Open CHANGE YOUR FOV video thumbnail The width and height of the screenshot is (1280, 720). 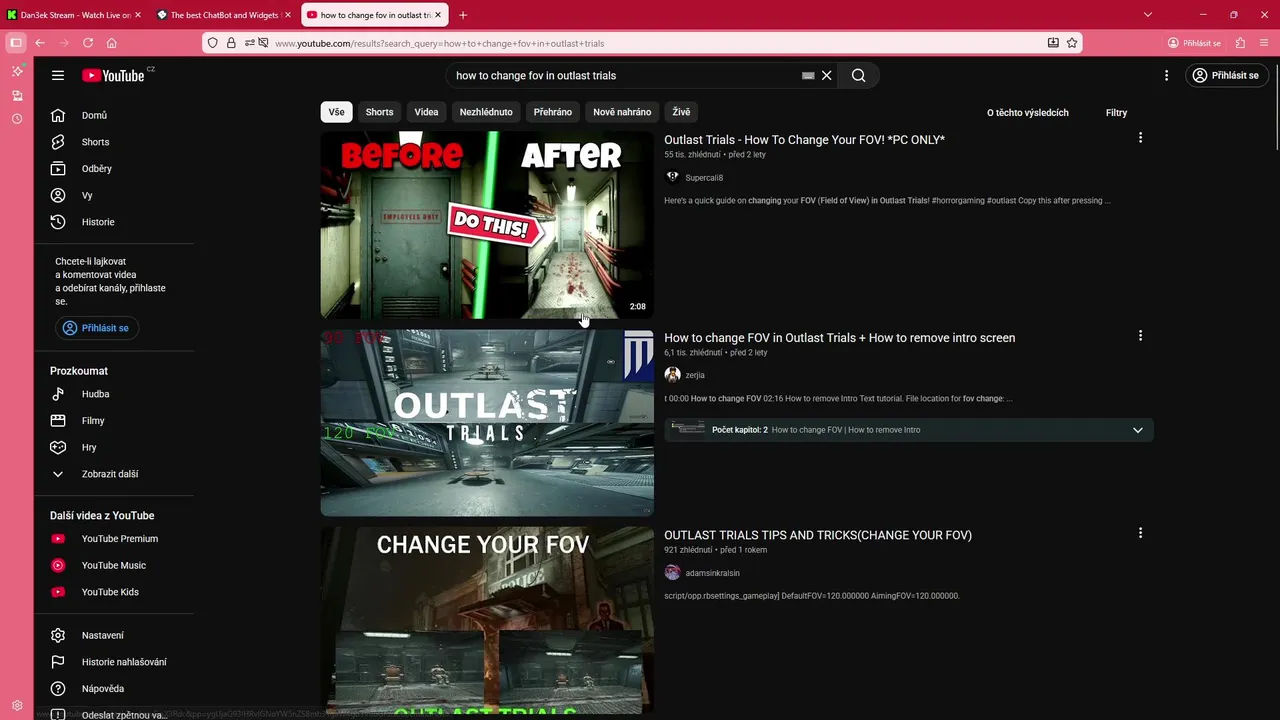(x=487, y=620)
